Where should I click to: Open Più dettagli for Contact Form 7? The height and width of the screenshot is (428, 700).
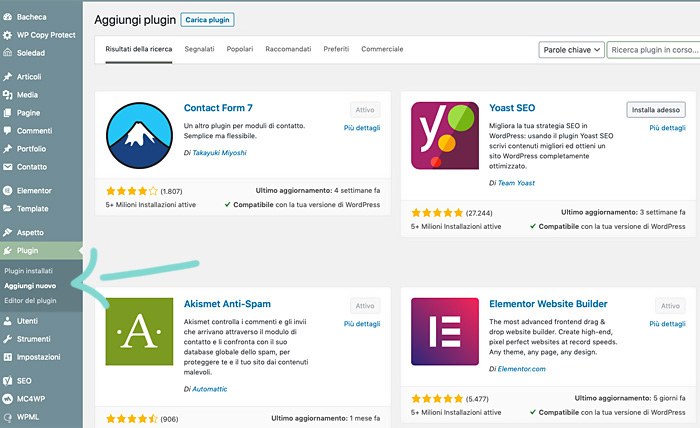click(x=362, y=128)
